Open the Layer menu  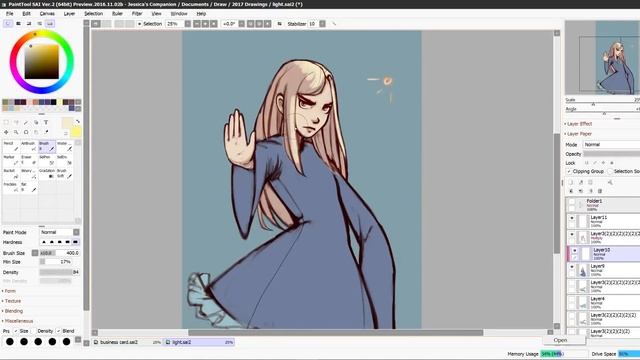69,13
